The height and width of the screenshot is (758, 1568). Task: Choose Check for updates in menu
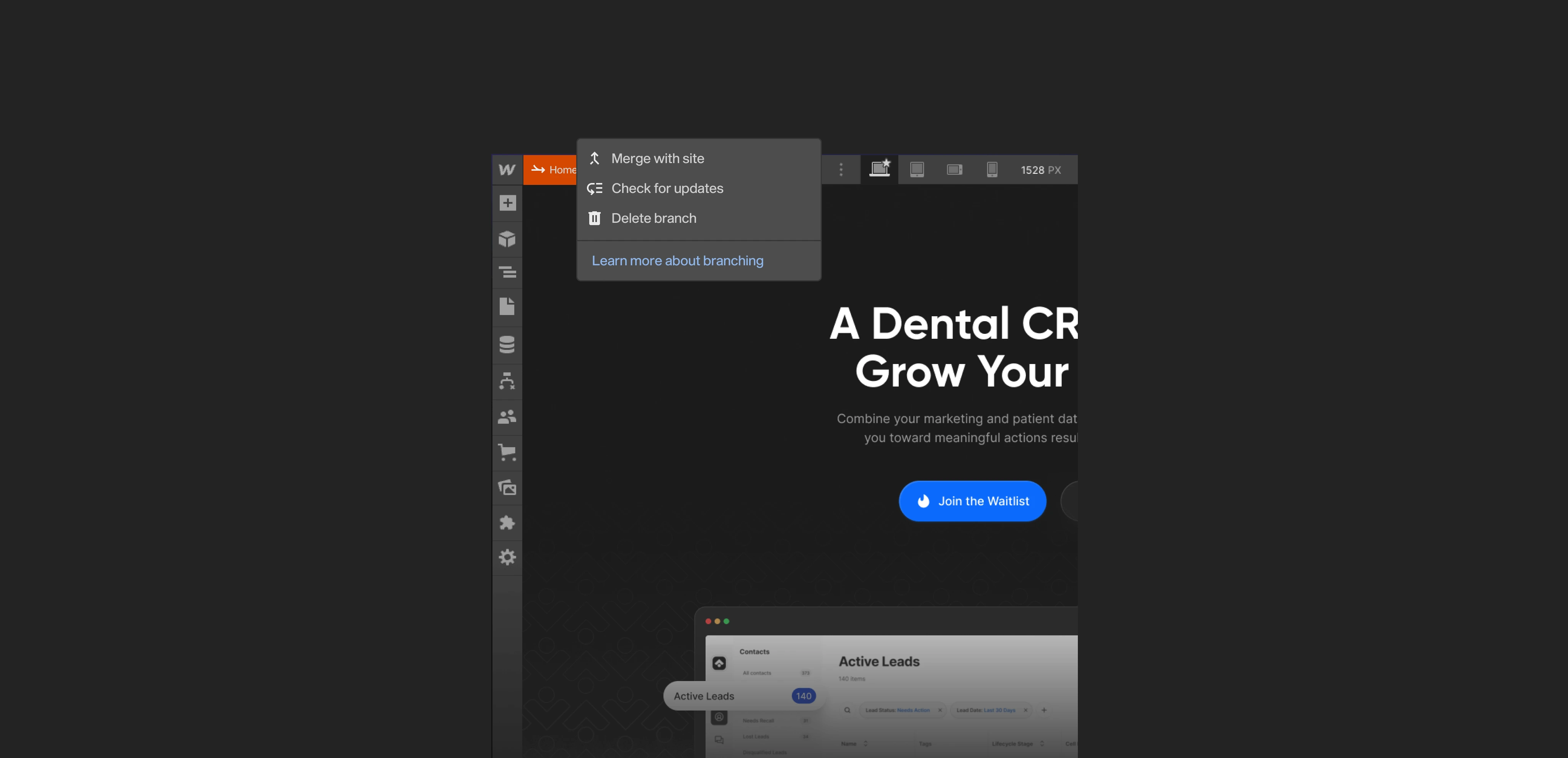(x=667, y=188)
